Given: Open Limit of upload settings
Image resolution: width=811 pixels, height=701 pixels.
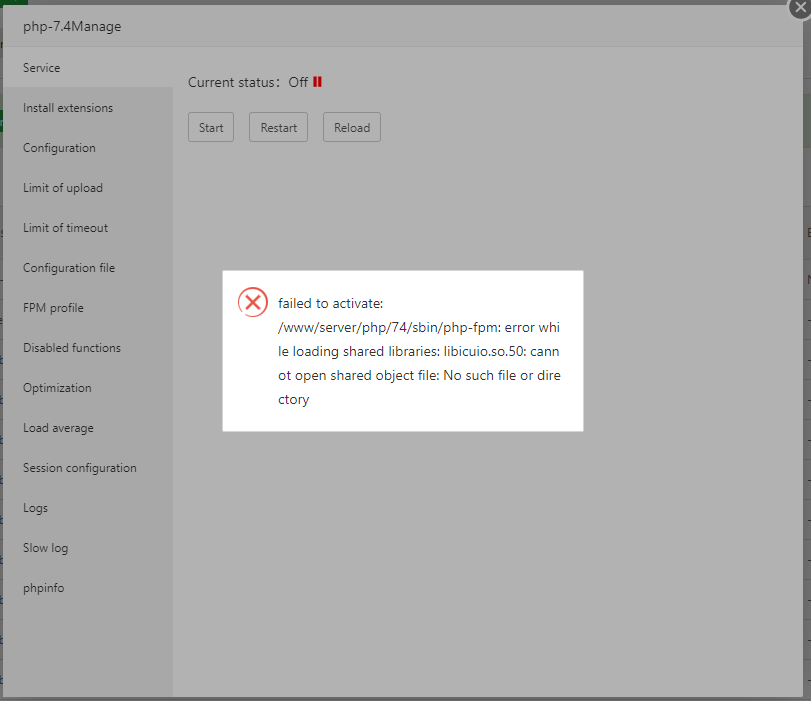Looking at the screenshot, I should click(63, 188).
